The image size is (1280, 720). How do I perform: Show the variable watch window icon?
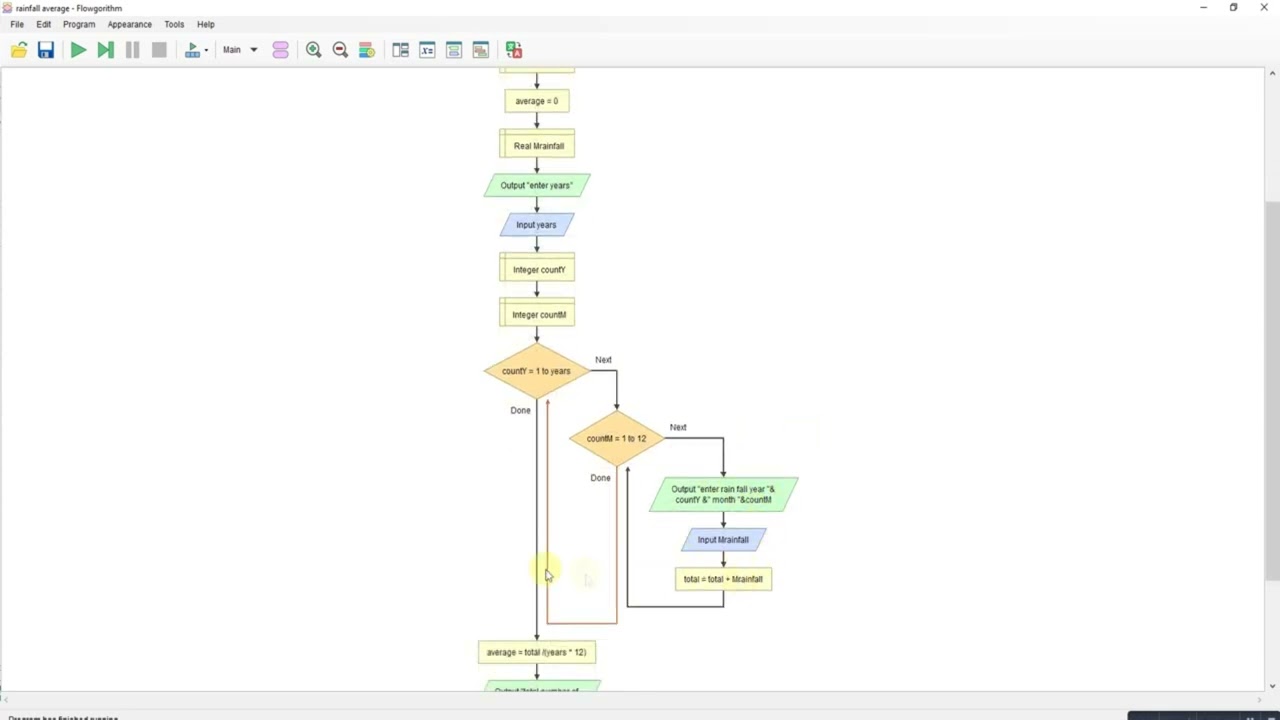pyautogui.click(x=427, y=50)
